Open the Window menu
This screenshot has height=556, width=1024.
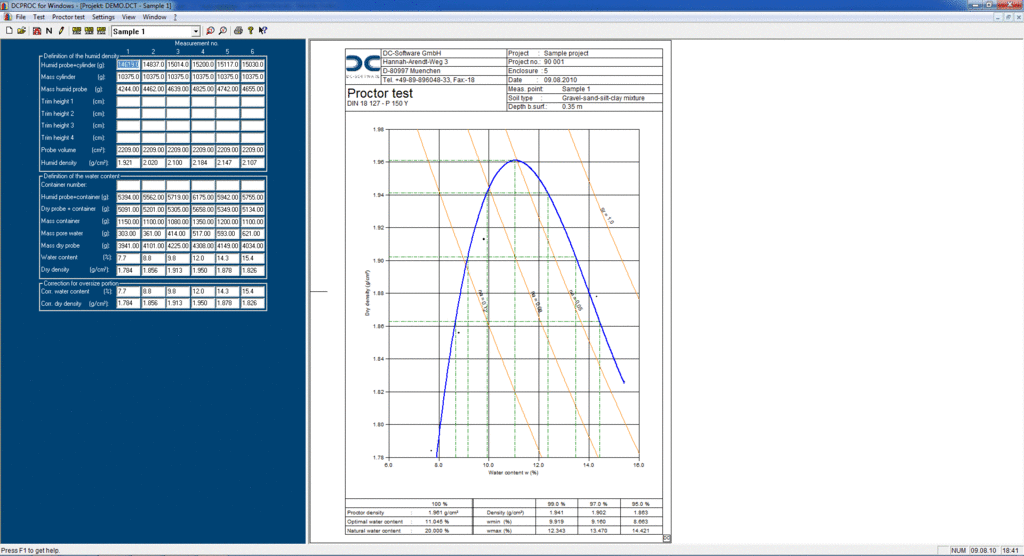155,17
